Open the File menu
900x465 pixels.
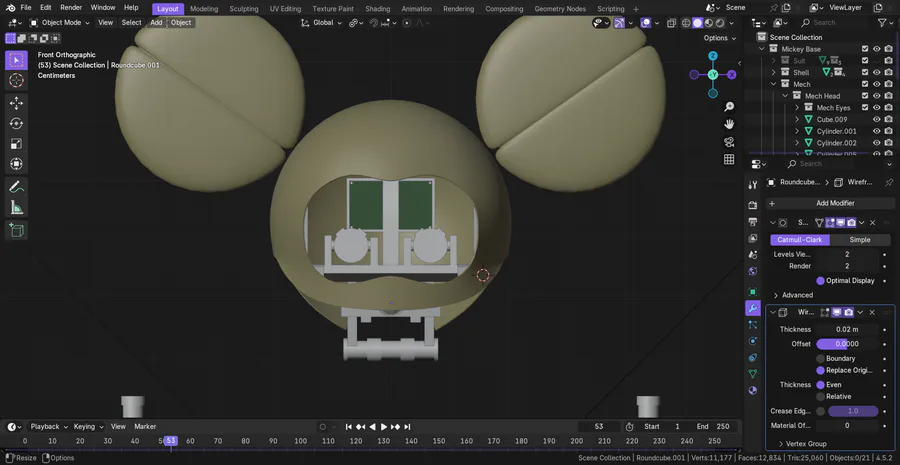point(26,8)
